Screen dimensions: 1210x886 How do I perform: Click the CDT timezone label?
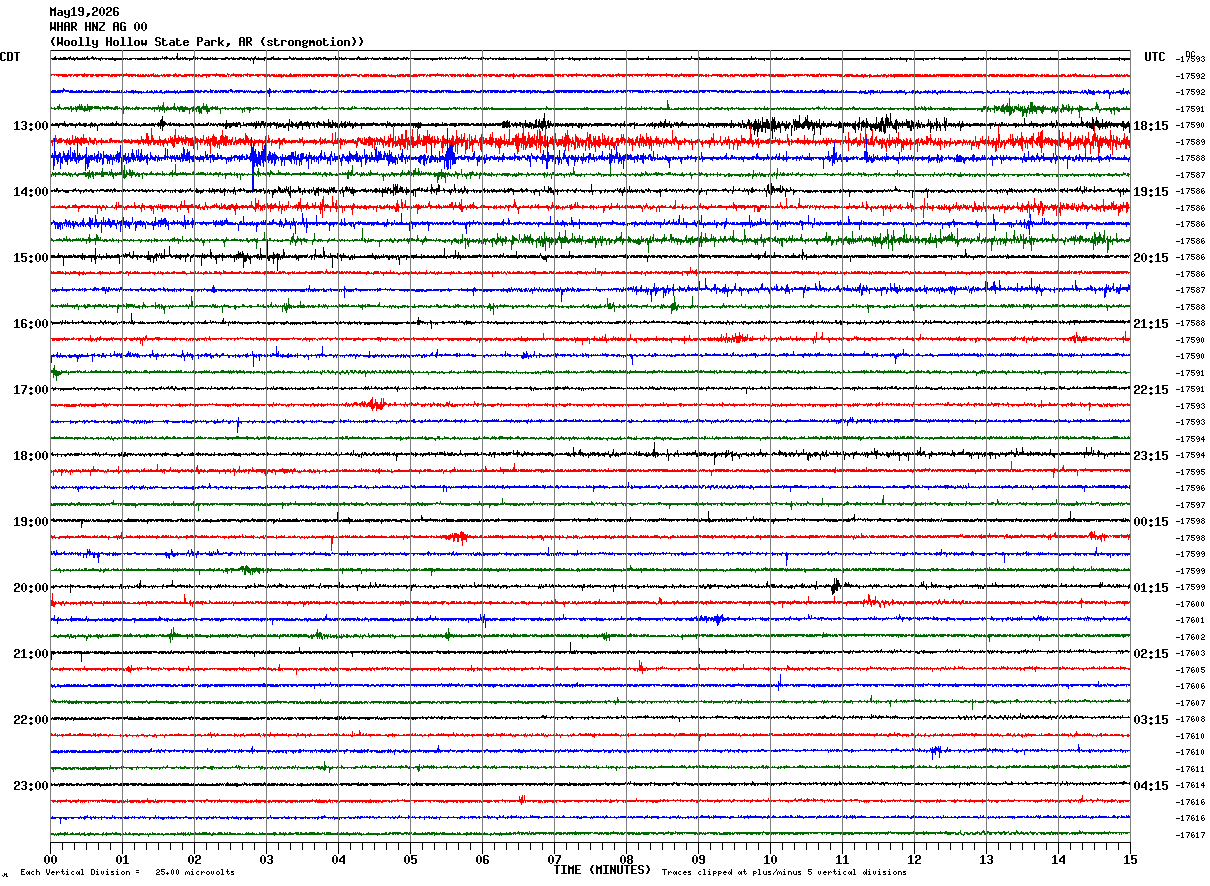pos(10,57)
